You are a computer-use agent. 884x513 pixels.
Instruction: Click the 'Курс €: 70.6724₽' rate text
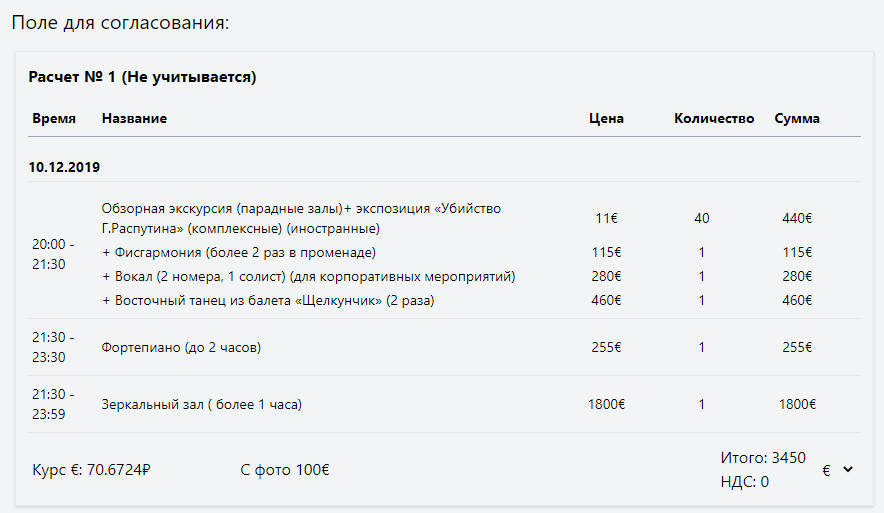pos(98,470)
